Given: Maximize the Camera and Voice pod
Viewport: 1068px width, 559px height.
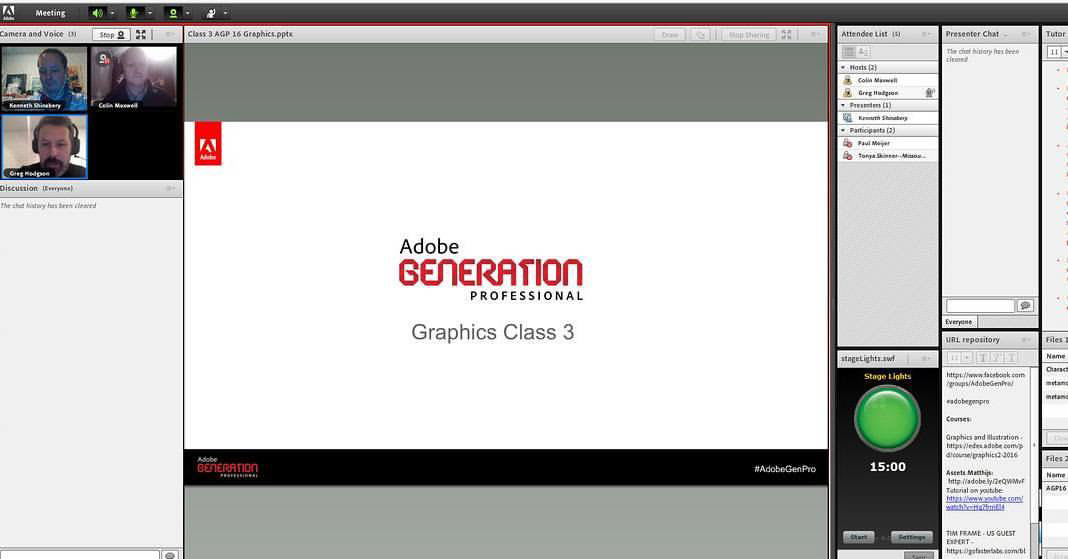Looking at the screenshot, I should coord(141,34).
